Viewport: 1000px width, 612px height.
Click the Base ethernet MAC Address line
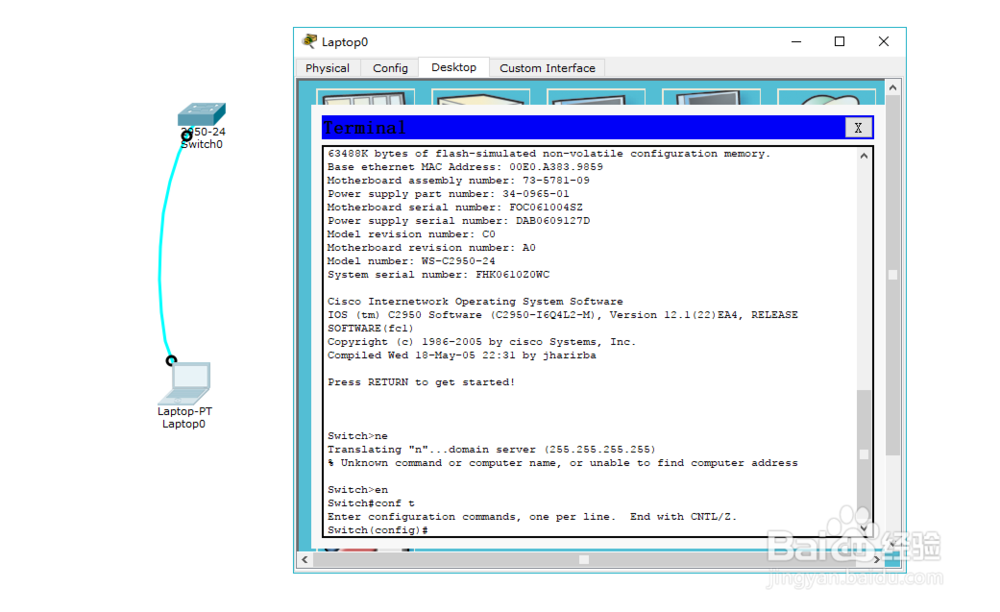[x=465, y=167]
